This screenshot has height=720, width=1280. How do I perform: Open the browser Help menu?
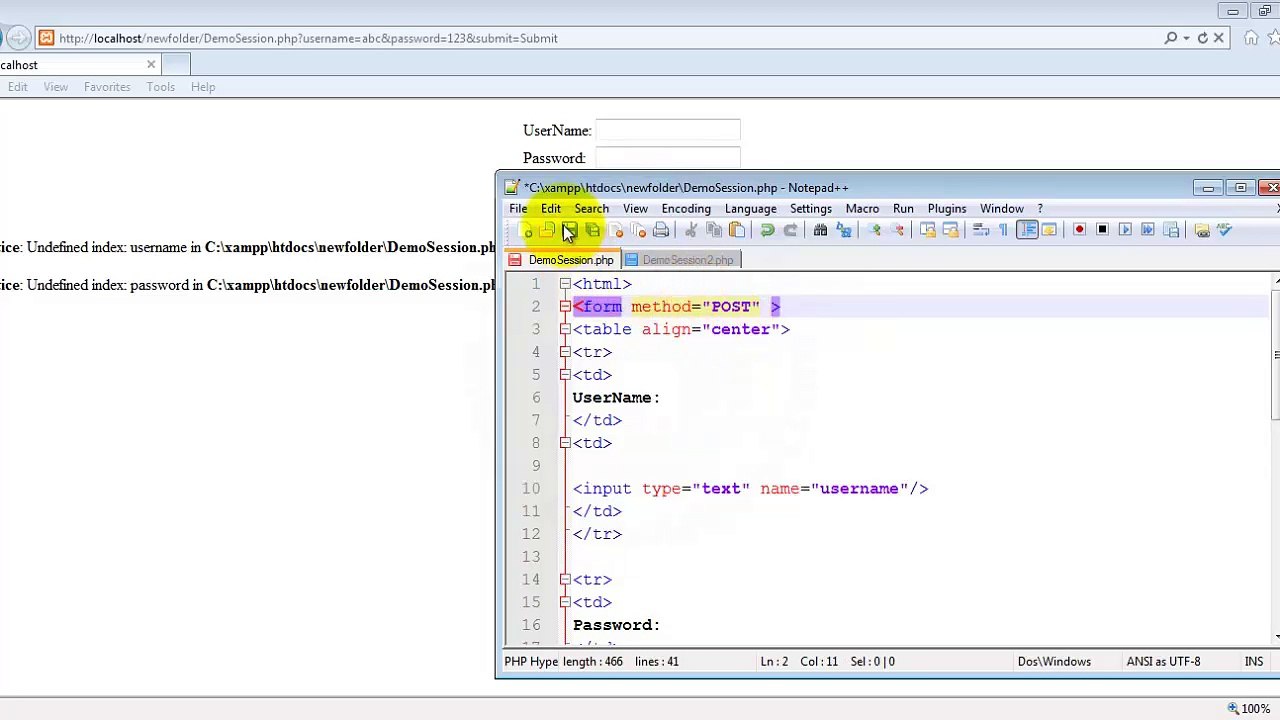(203, 87)
